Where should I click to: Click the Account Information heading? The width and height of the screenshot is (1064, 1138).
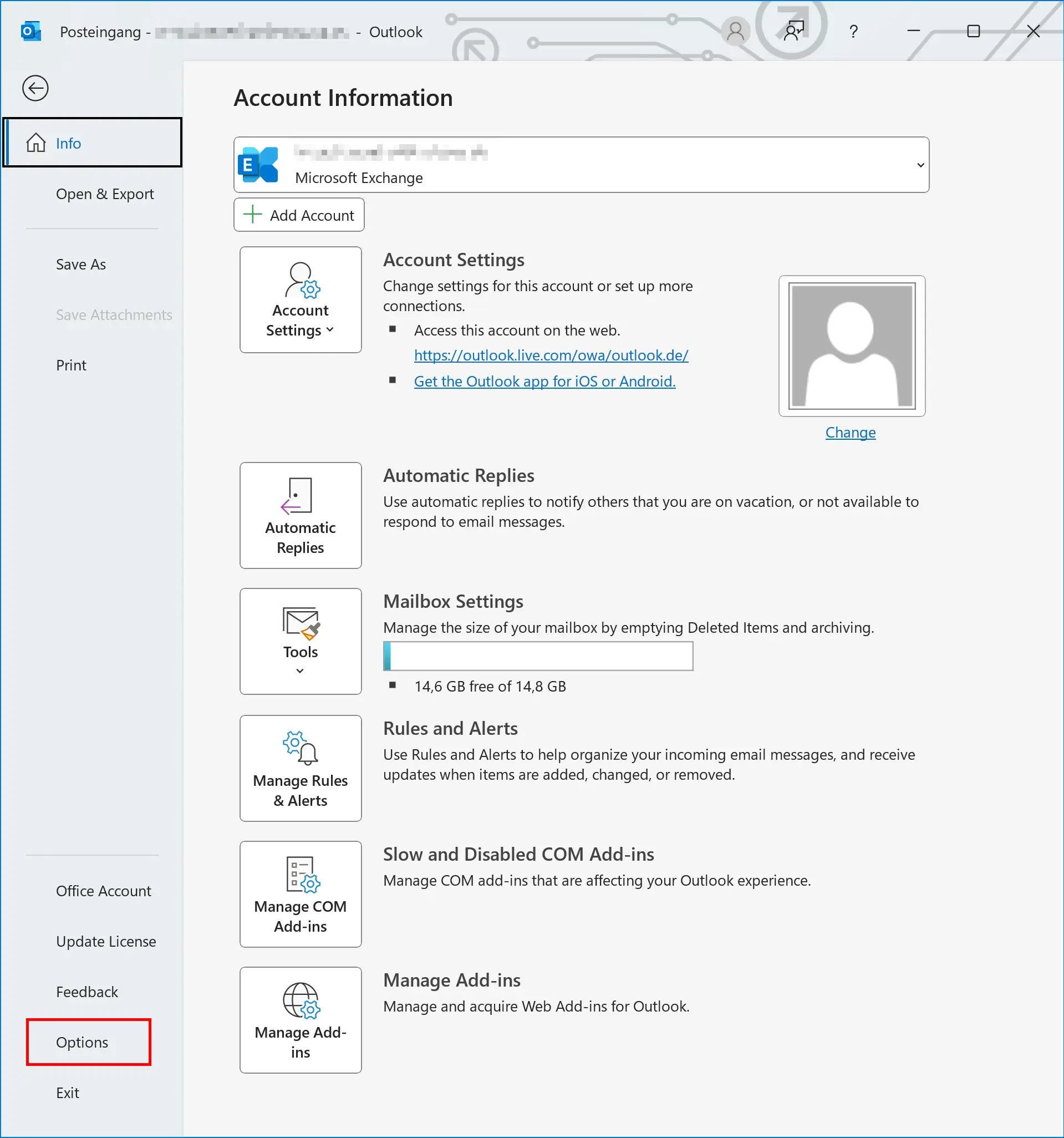343,98
